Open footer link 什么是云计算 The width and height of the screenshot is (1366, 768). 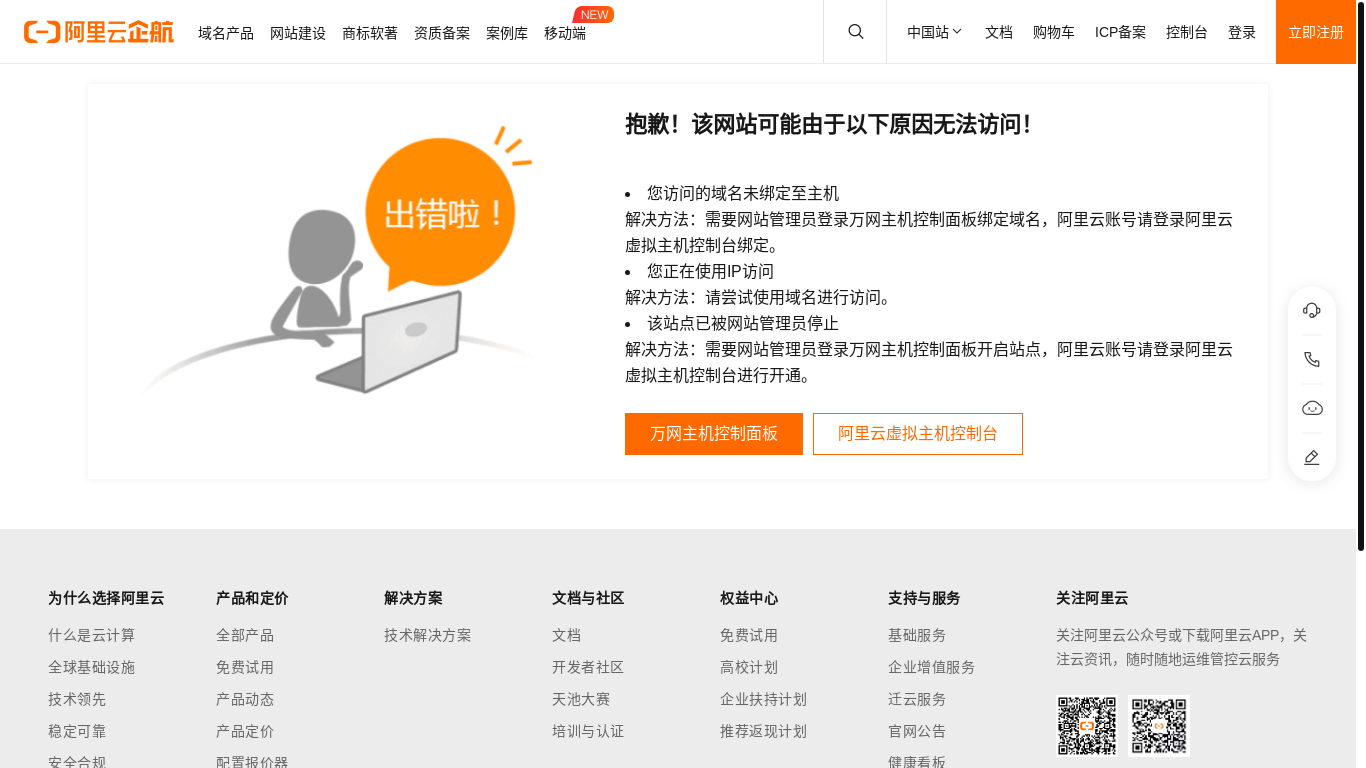pos(92,635)
